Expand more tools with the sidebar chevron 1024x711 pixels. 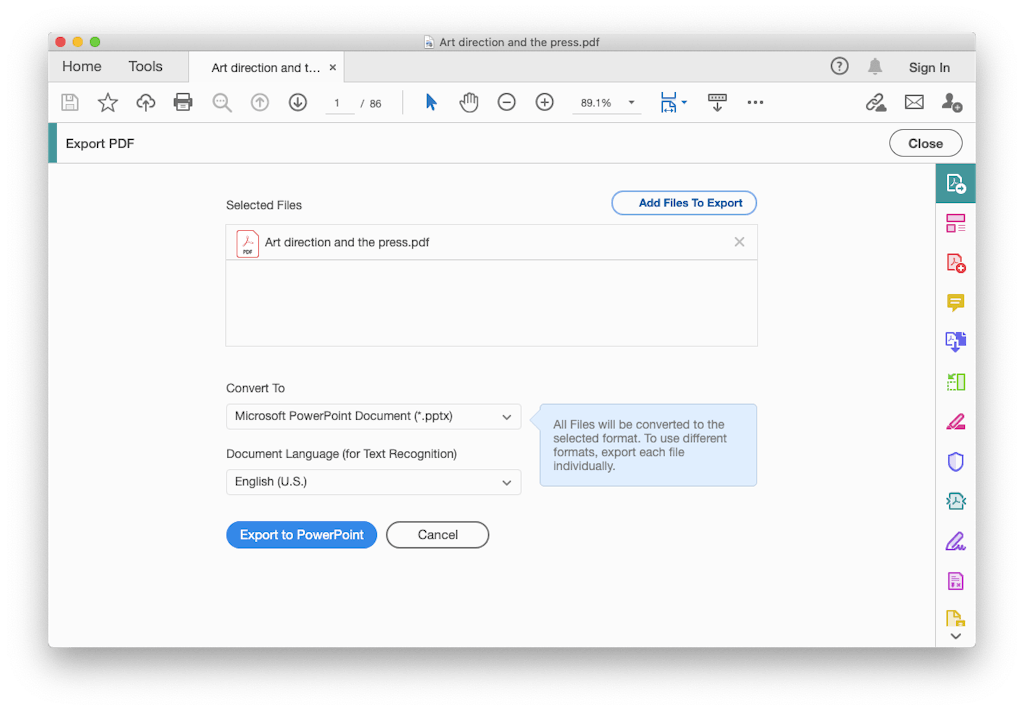pos(955,634)
